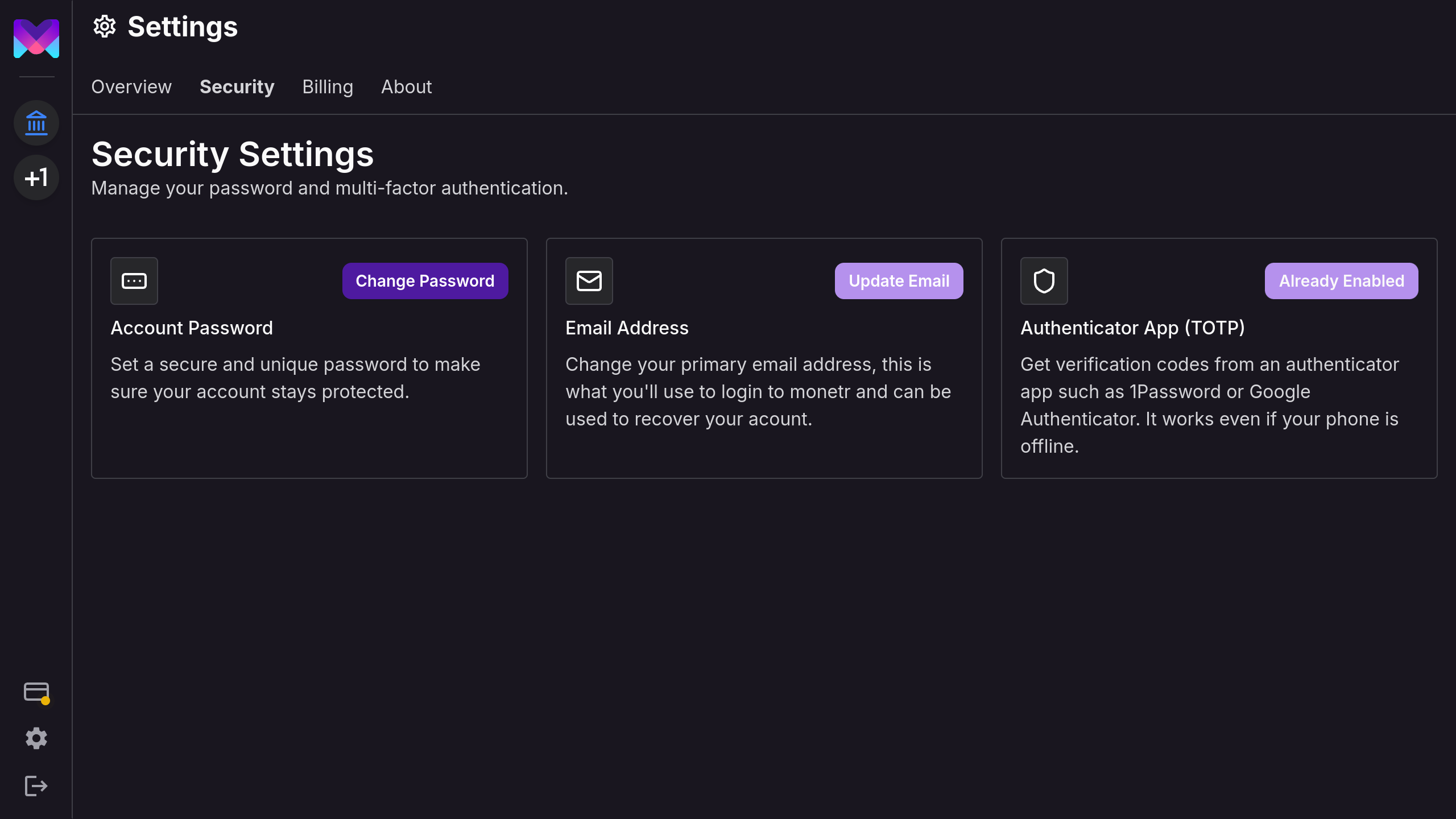The width and height of the screenshot is (1456, 819).
Task: Select the shield icon for Authenticator App
Action: (x=1044, y=281)
